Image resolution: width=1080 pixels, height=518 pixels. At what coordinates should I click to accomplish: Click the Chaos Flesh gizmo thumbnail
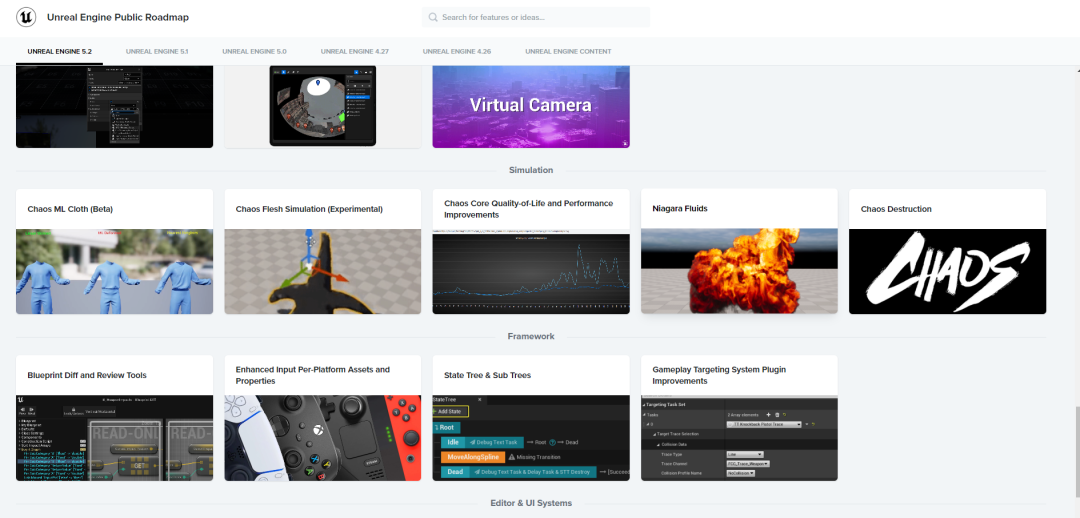click(322, 271)
